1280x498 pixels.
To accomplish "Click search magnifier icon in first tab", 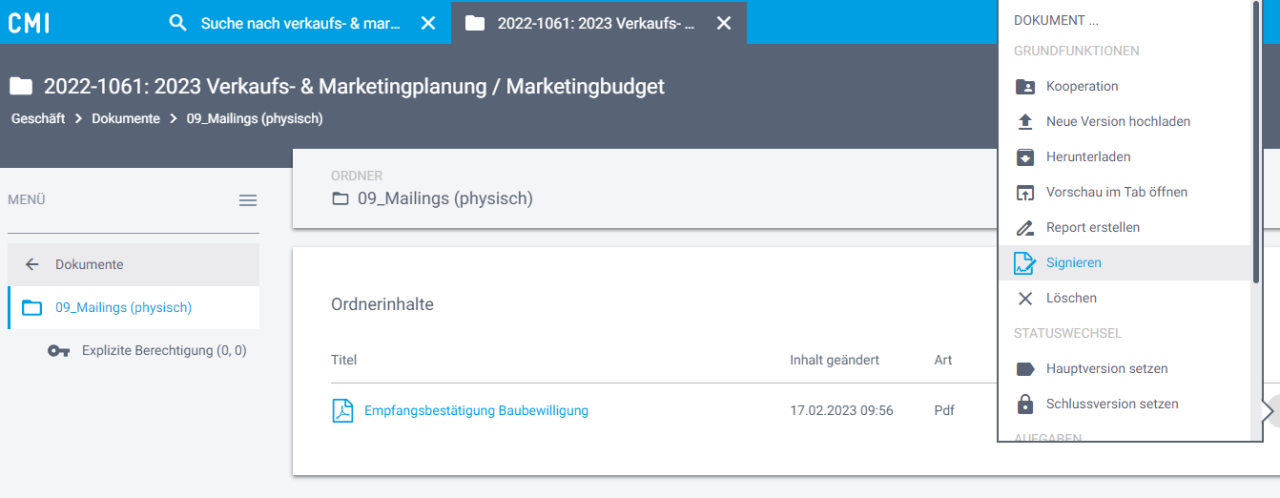I will [178, 22].
